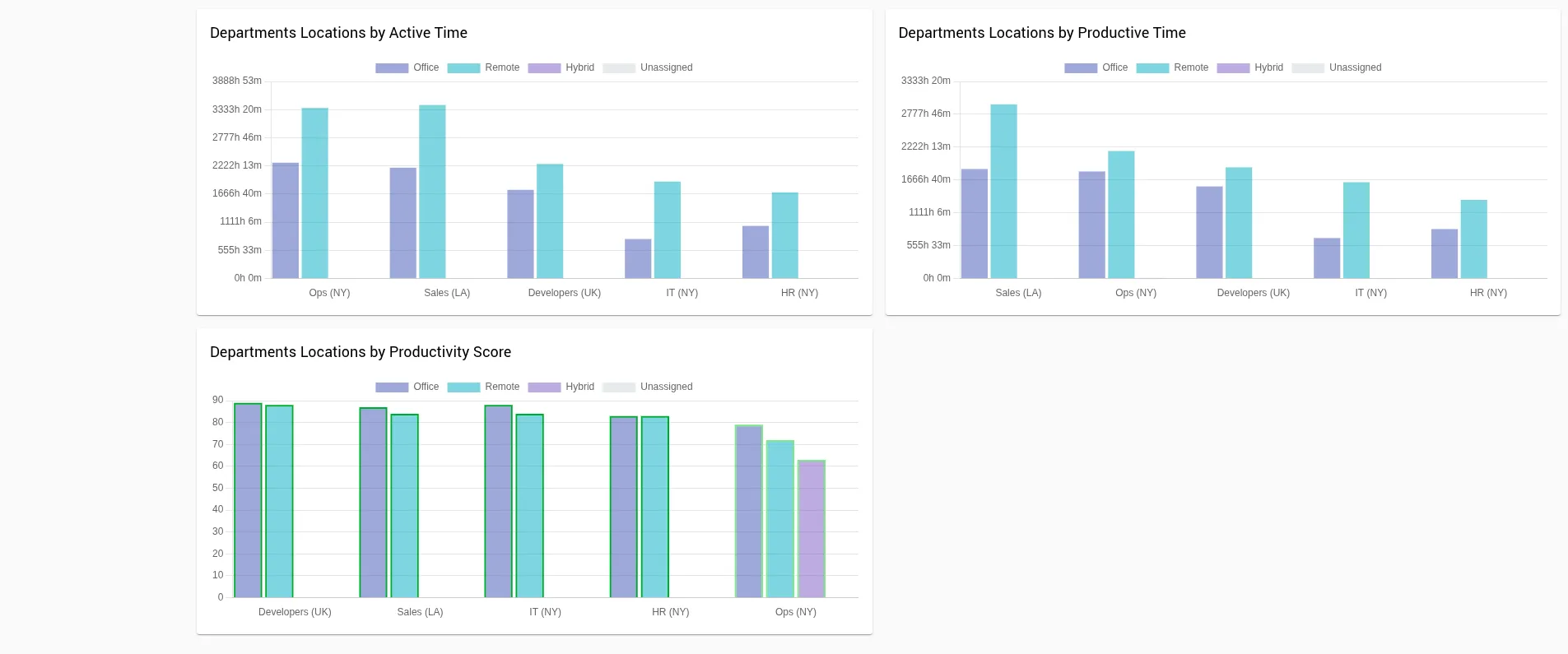1568x654 pixels.
Task: Select Sales (LA) Office bar in Active Time
Action: 403,223
